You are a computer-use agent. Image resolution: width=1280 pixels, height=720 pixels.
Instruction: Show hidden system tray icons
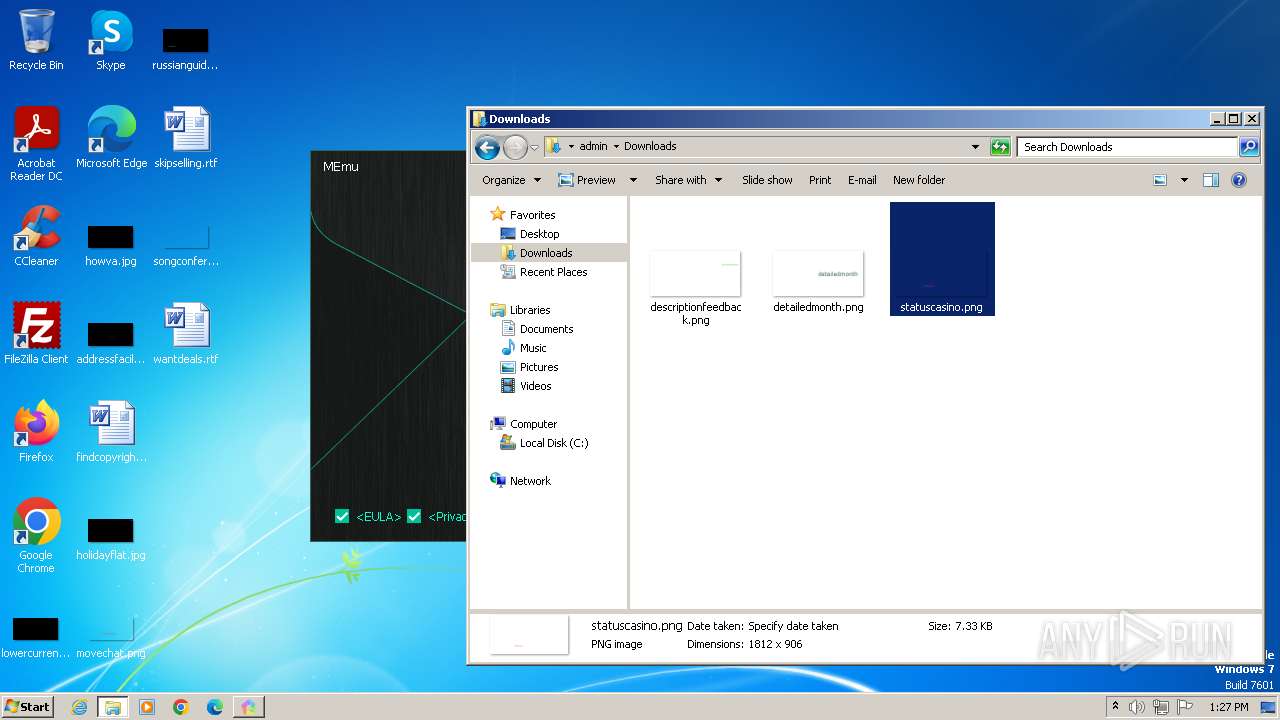[x=1115, y=707]
